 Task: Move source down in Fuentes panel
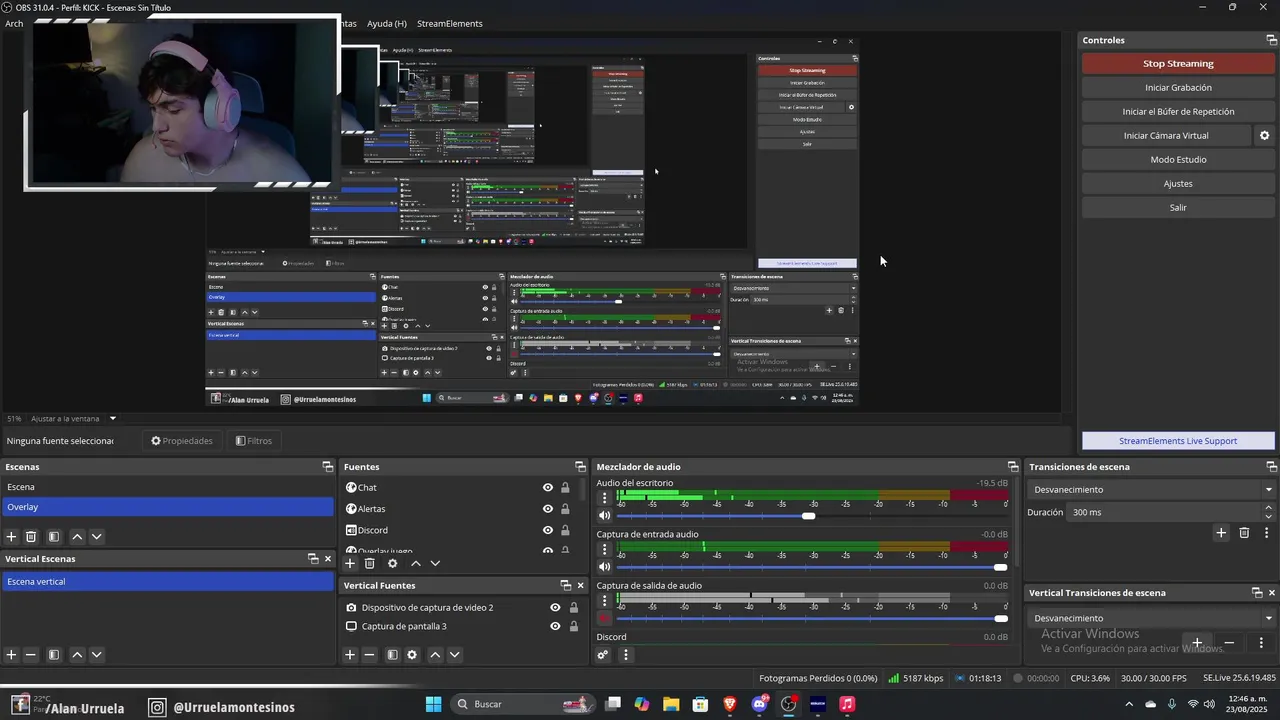click(x=435, y=564)
